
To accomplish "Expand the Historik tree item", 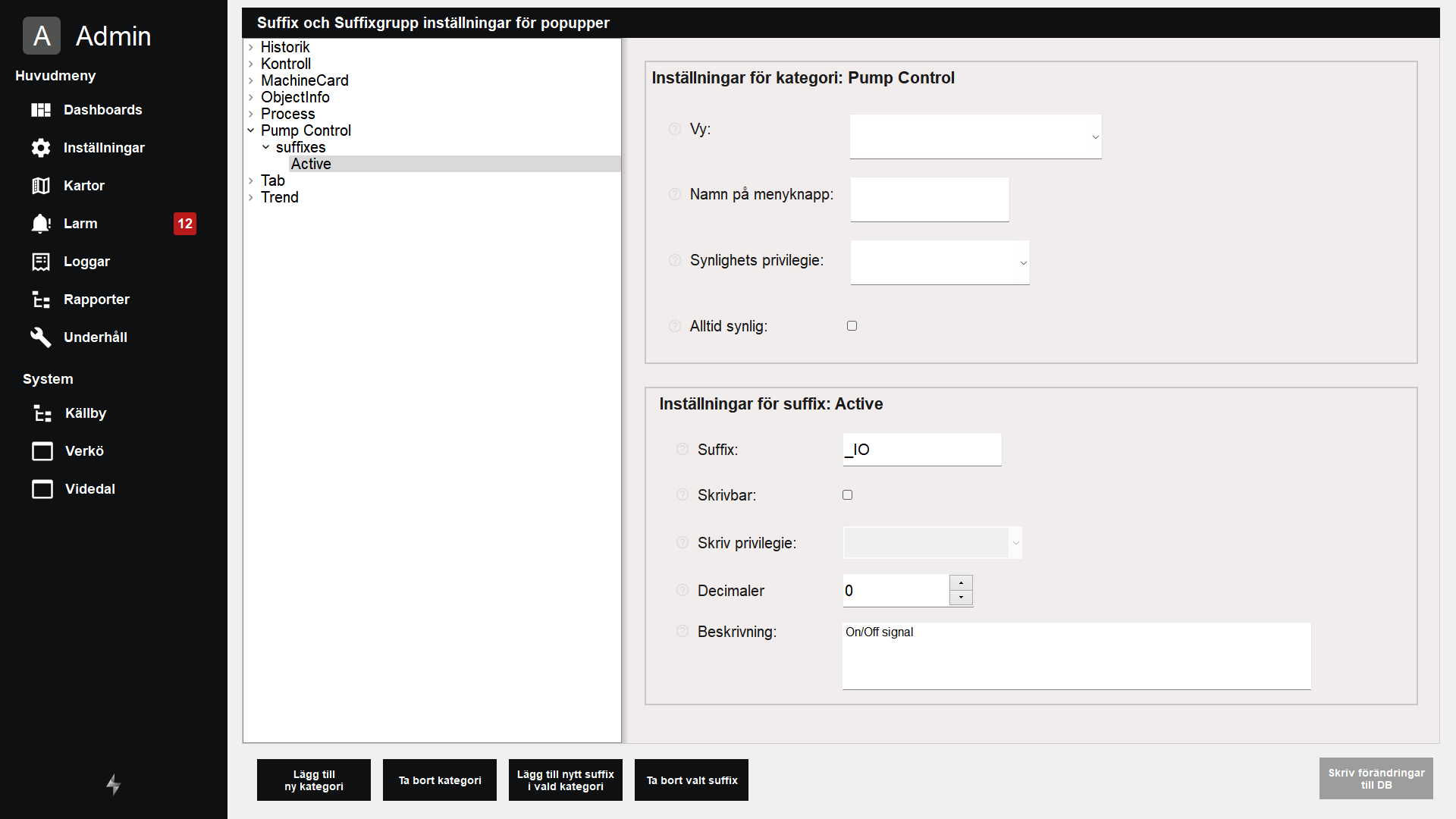I will point(252,47).
